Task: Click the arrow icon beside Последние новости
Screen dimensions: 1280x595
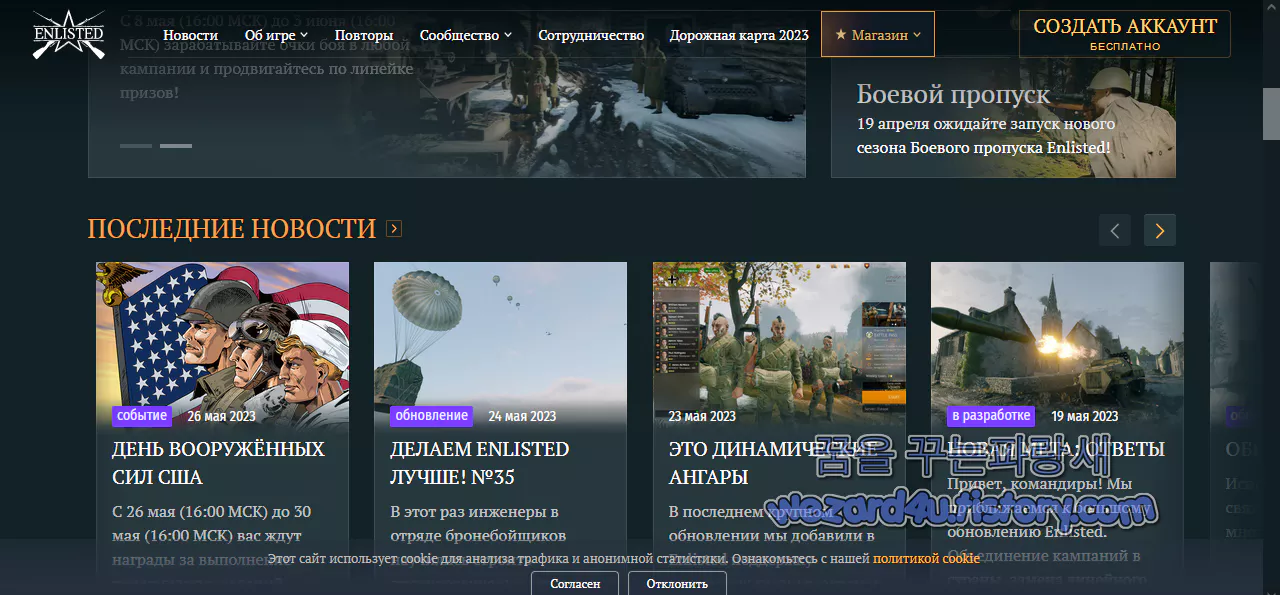Action: [x=394, y=229]
